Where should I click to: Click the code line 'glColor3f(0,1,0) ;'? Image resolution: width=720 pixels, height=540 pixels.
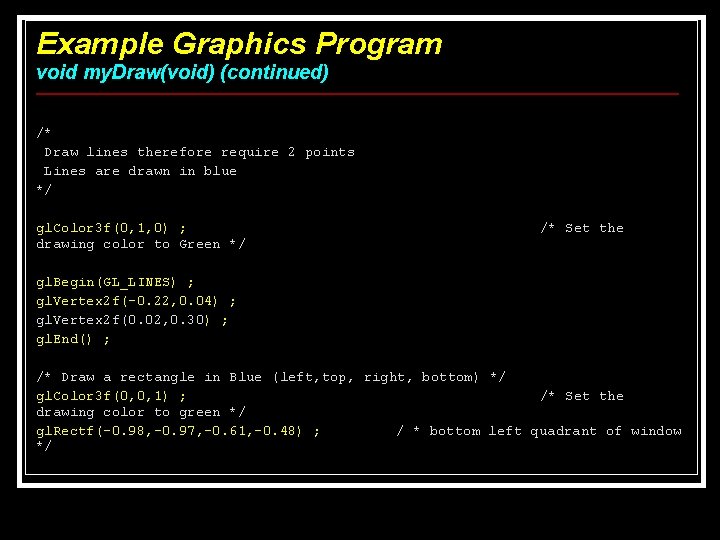pyautogui.click(x=111, y=228)
